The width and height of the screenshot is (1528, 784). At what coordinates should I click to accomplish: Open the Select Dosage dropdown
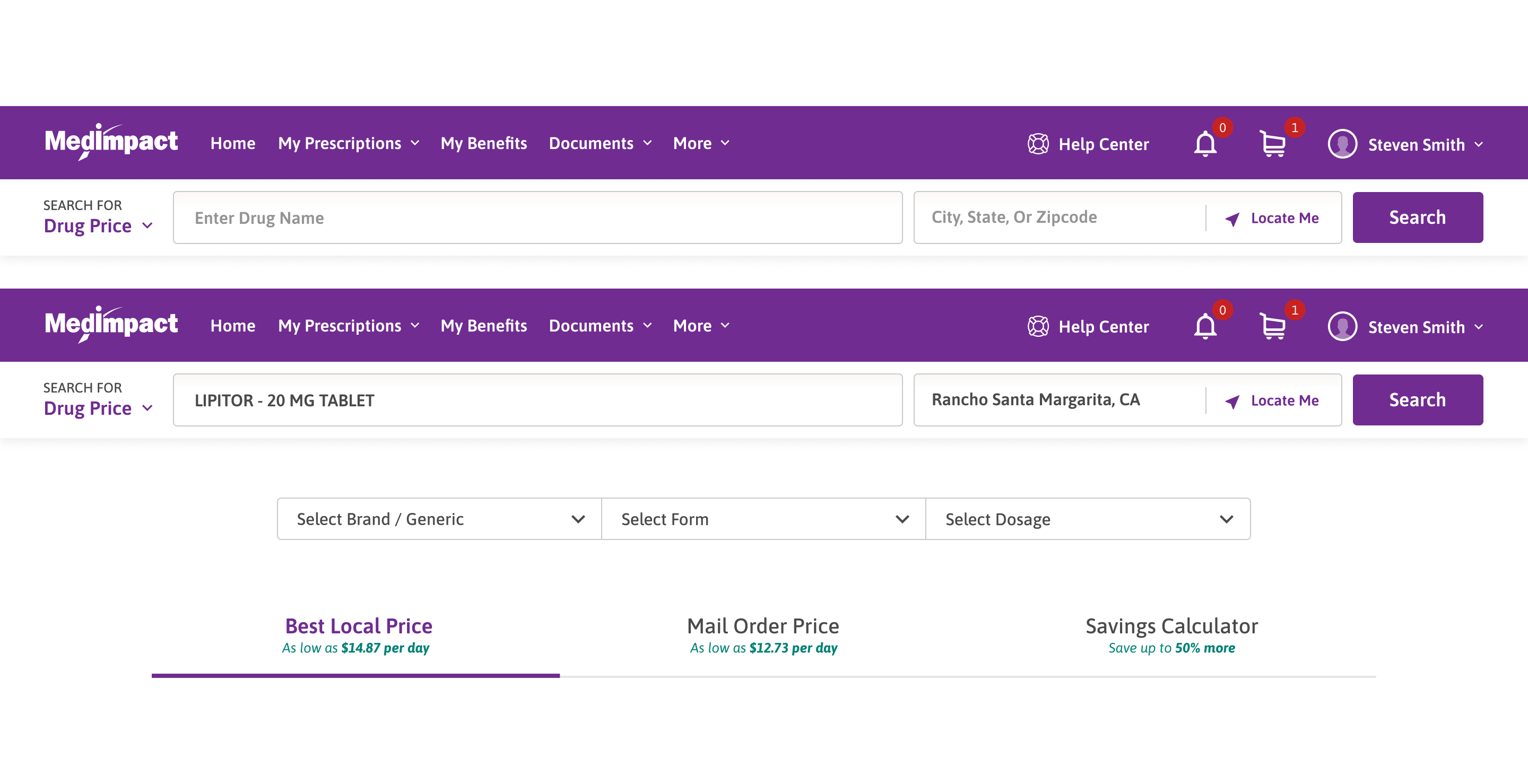point(1088,519)
